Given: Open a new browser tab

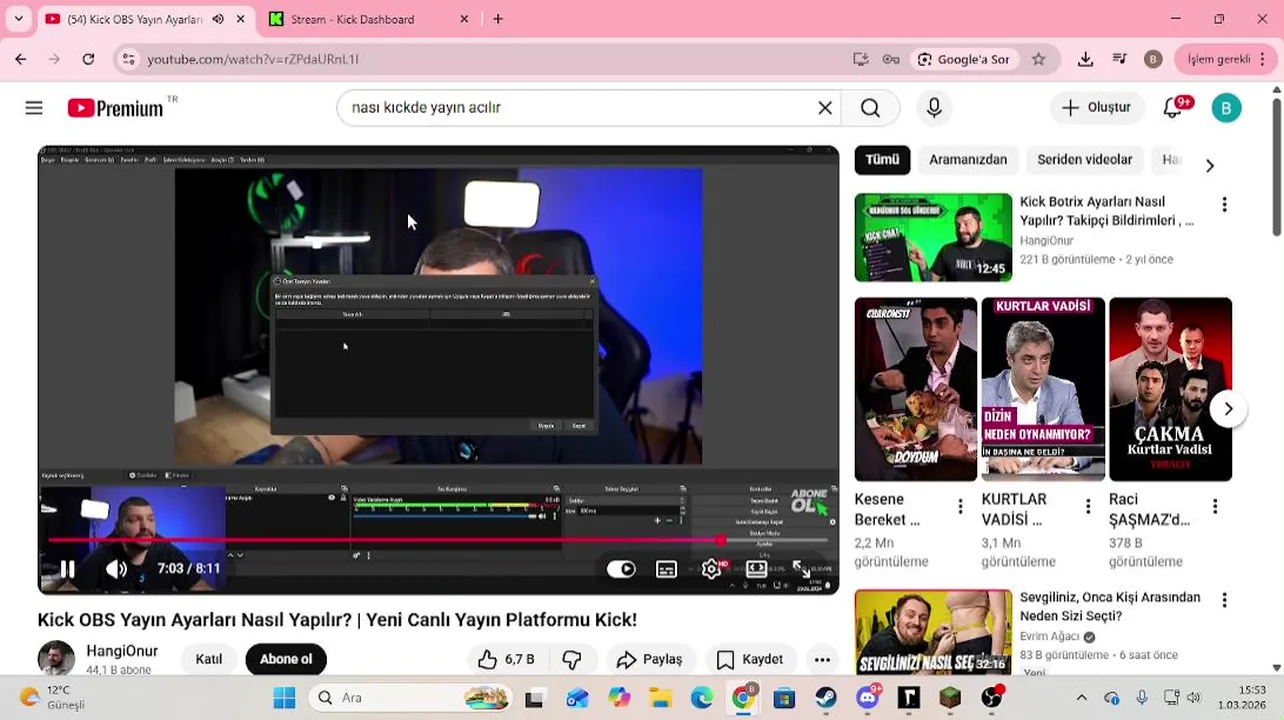Looking at the screenshot, I should (x=498, y=19).
